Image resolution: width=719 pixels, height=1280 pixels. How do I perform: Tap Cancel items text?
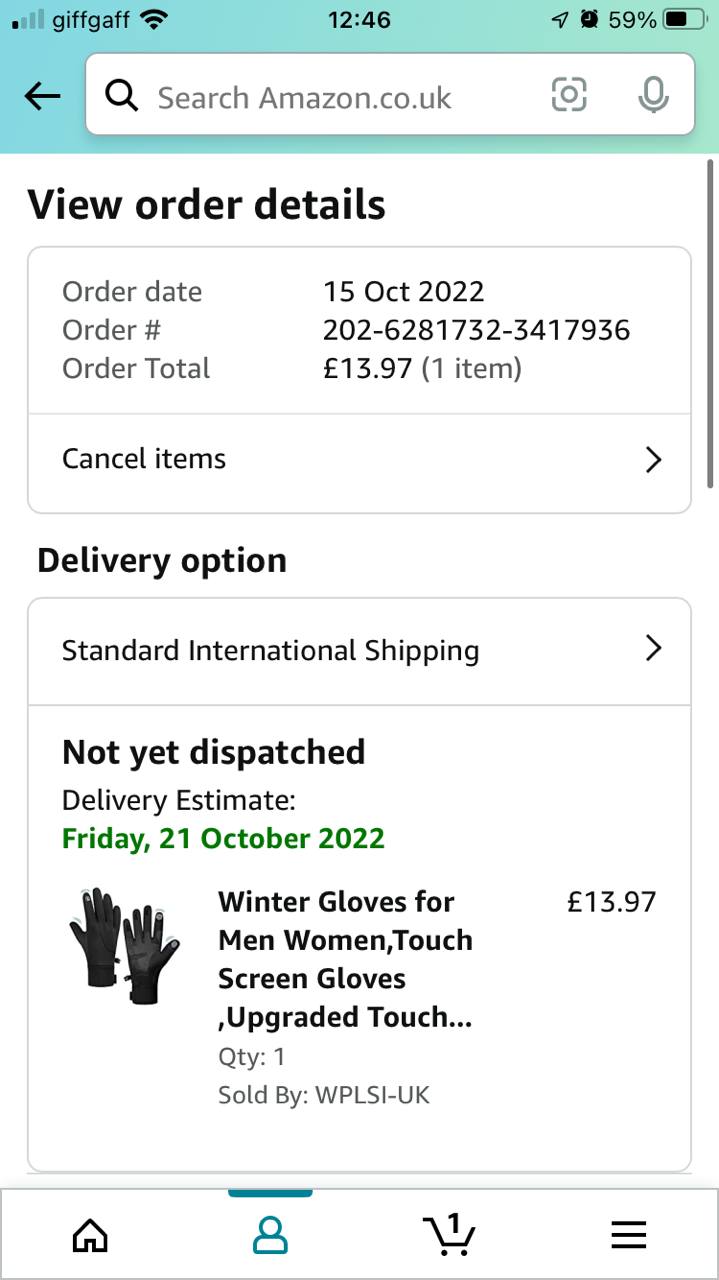(144, 459)
